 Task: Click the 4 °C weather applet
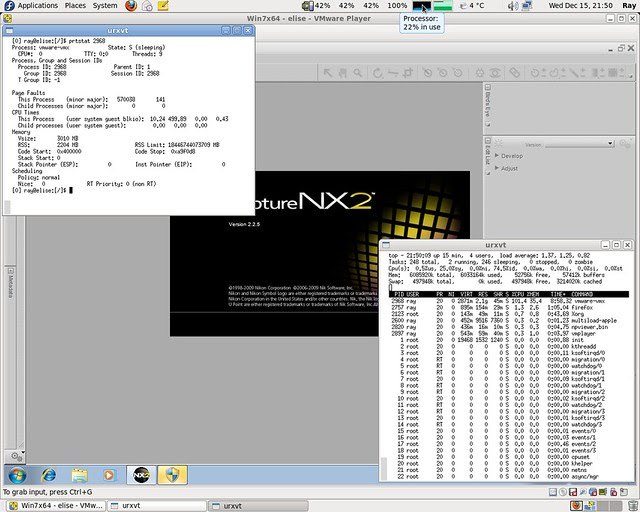click(473, 6)
